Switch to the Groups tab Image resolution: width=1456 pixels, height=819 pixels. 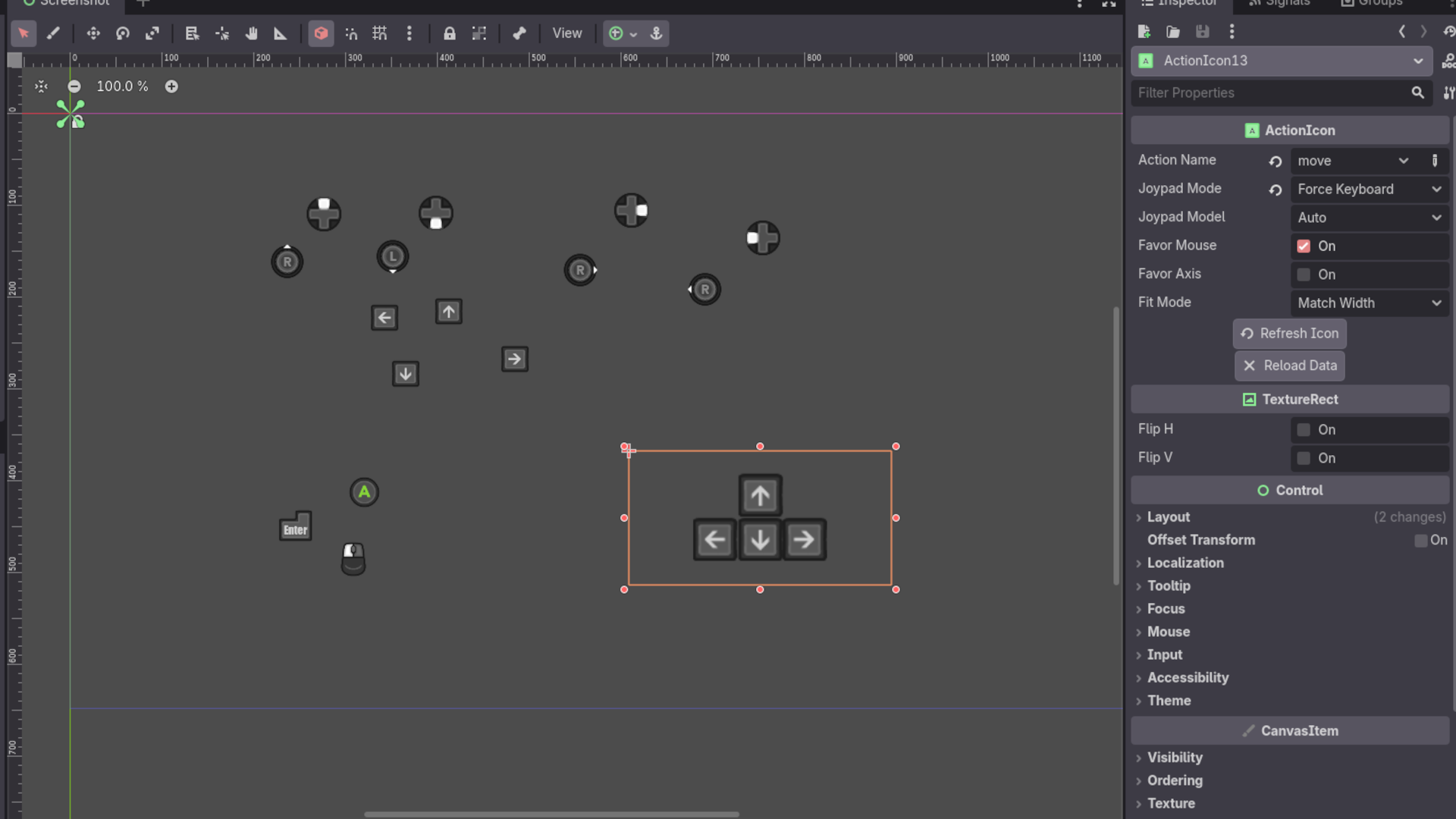point(1371,4)
